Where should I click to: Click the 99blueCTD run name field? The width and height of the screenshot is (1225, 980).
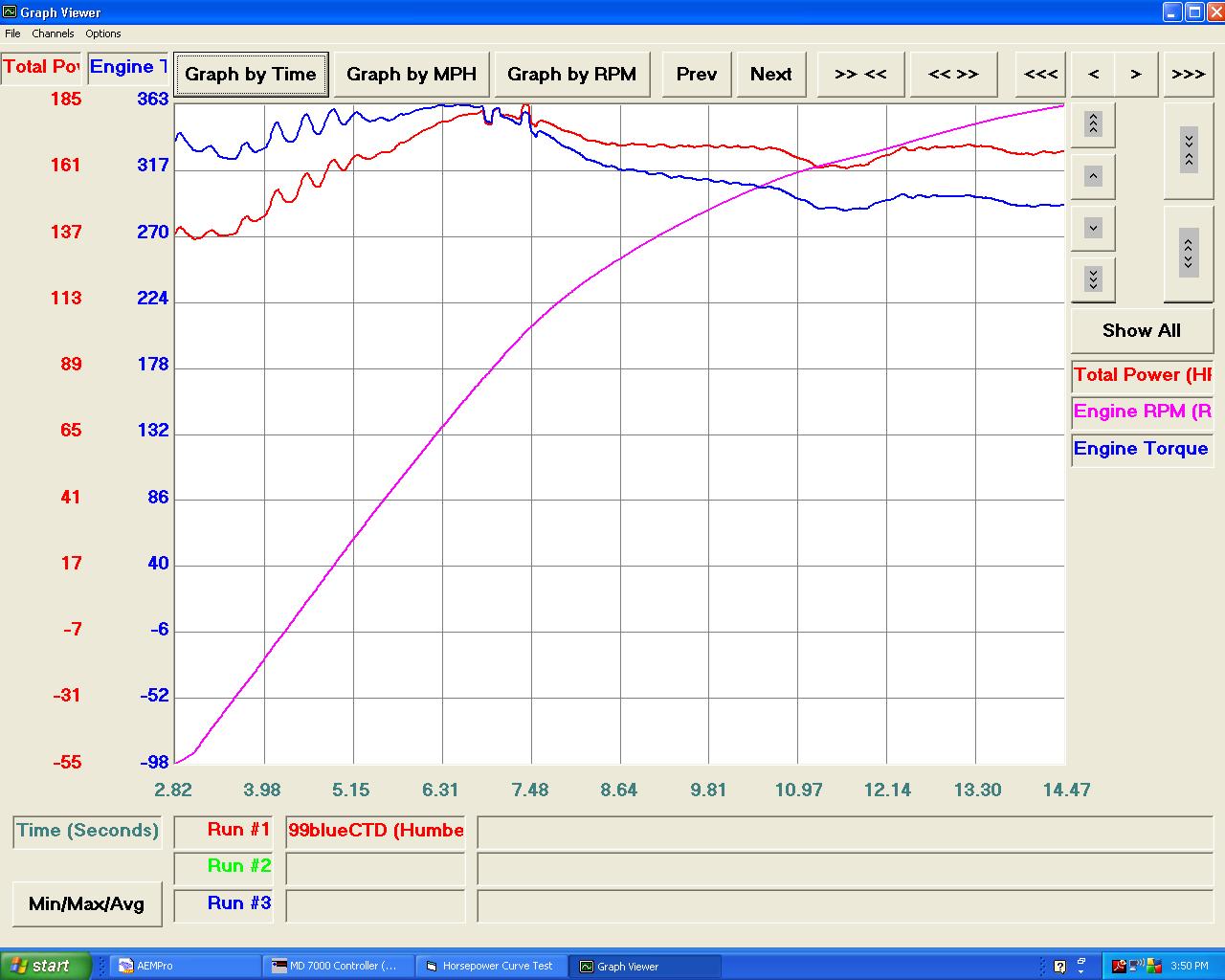[x=375, y=831]
